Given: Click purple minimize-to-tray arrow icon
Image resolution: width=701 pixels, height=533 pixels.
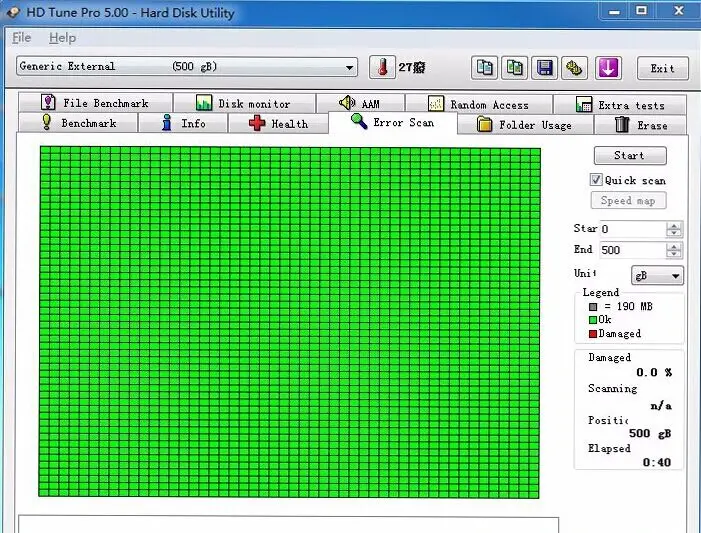Looking at the screenshot, I should point(608,68).
